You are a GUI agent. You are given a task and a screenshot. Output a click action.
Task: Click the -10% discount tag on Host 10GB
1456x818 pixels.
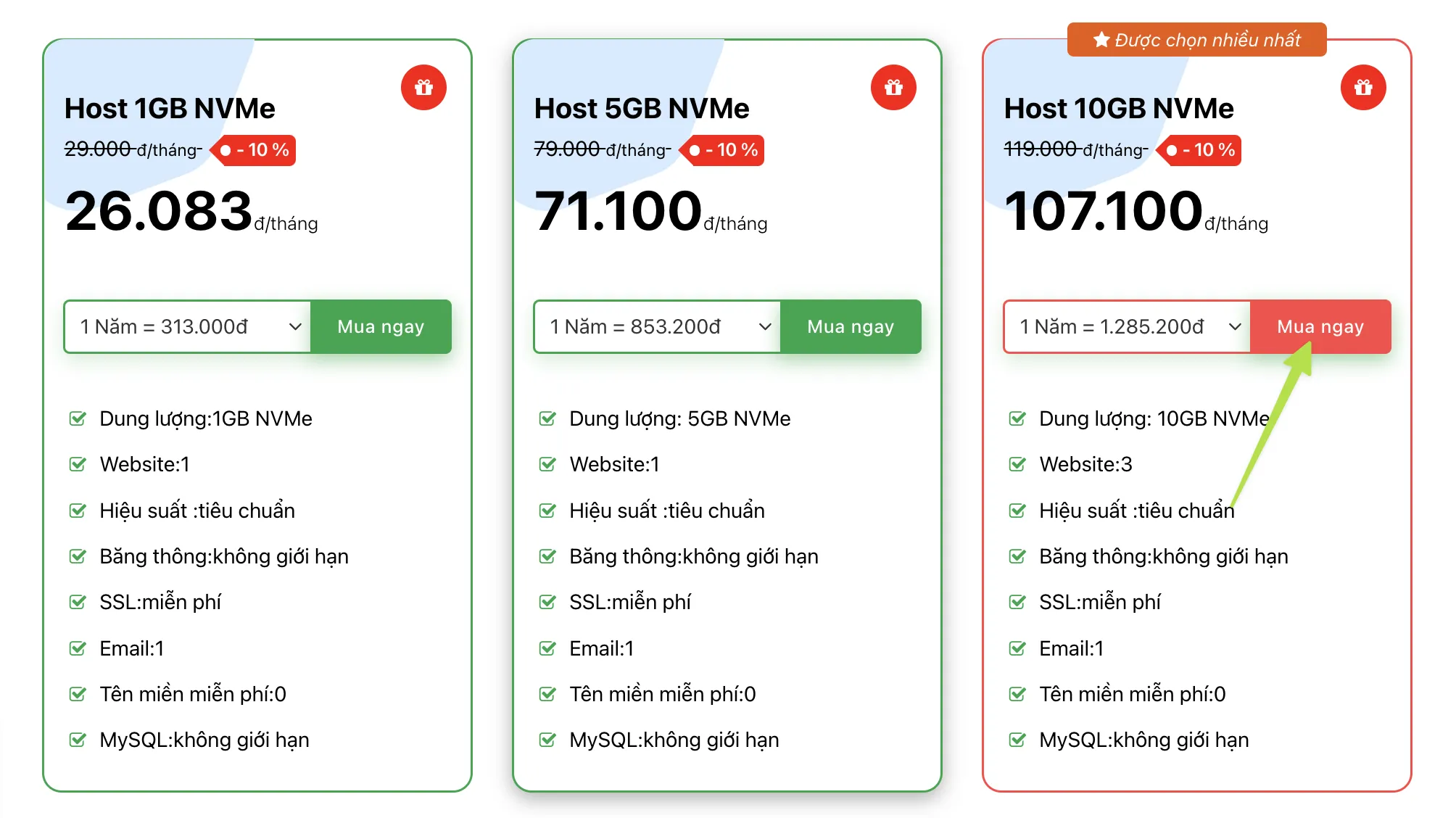click(x=1199, y=150)
